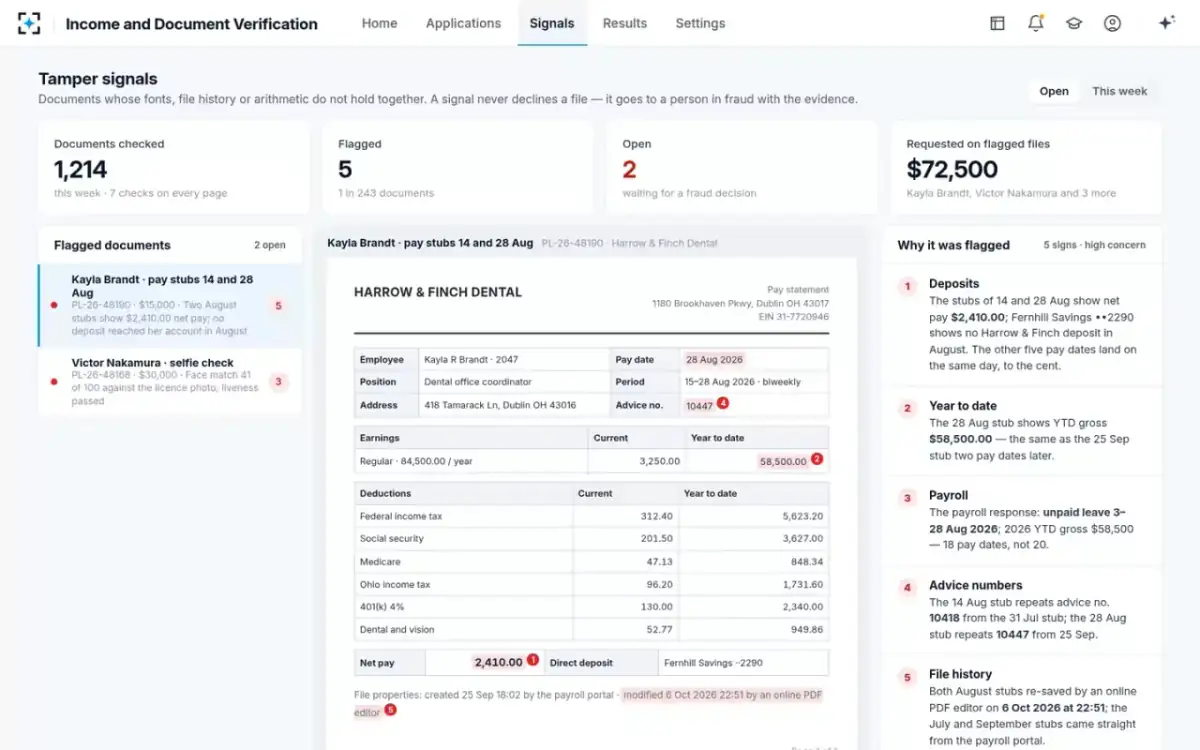This screenshot has width=1200, height=750.
Task: Open the Settings tab
Action: [x=700, y=23]
